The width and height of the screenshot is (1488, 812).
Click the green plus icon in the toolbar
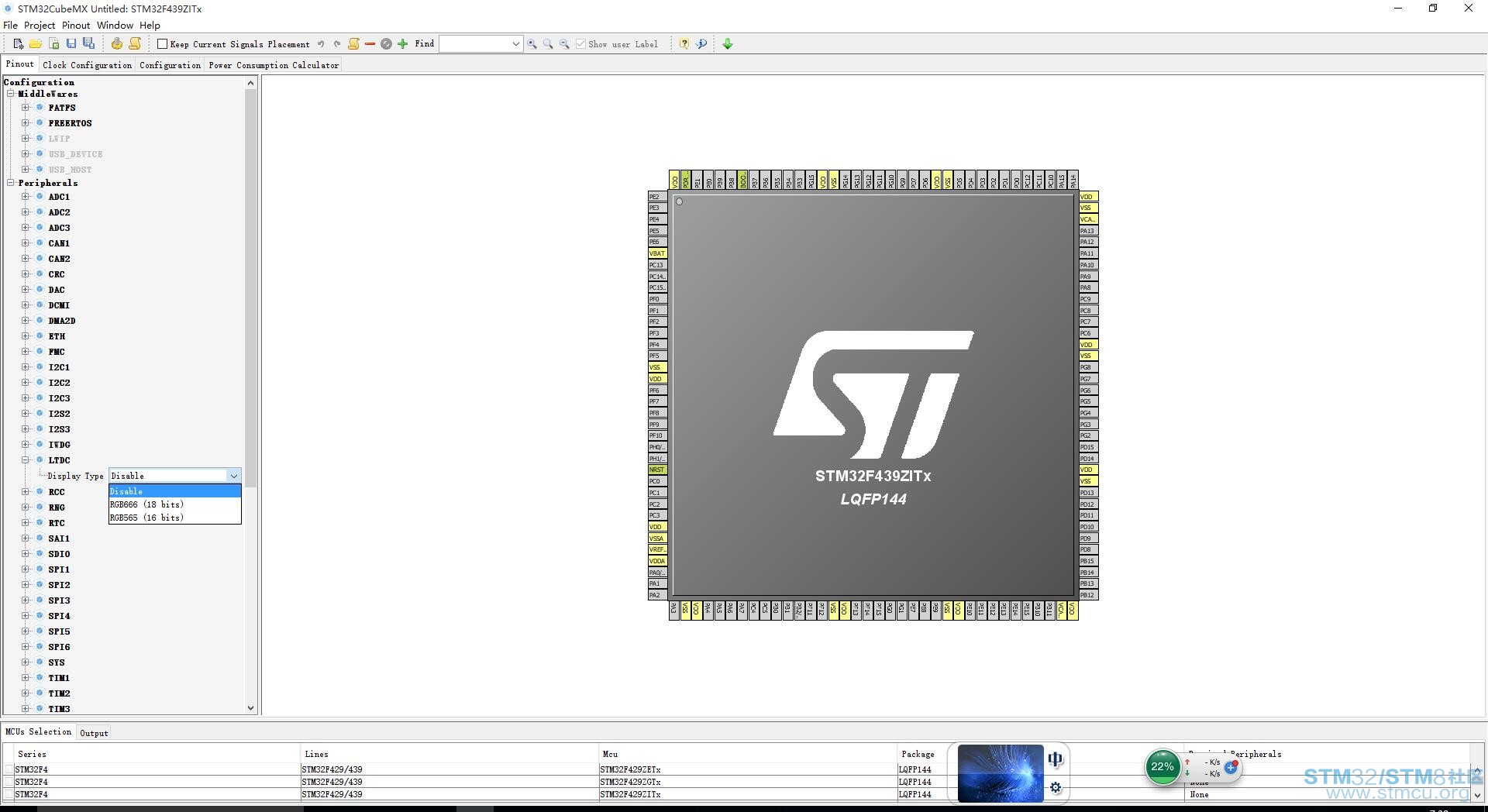click(x=402, y=44)
